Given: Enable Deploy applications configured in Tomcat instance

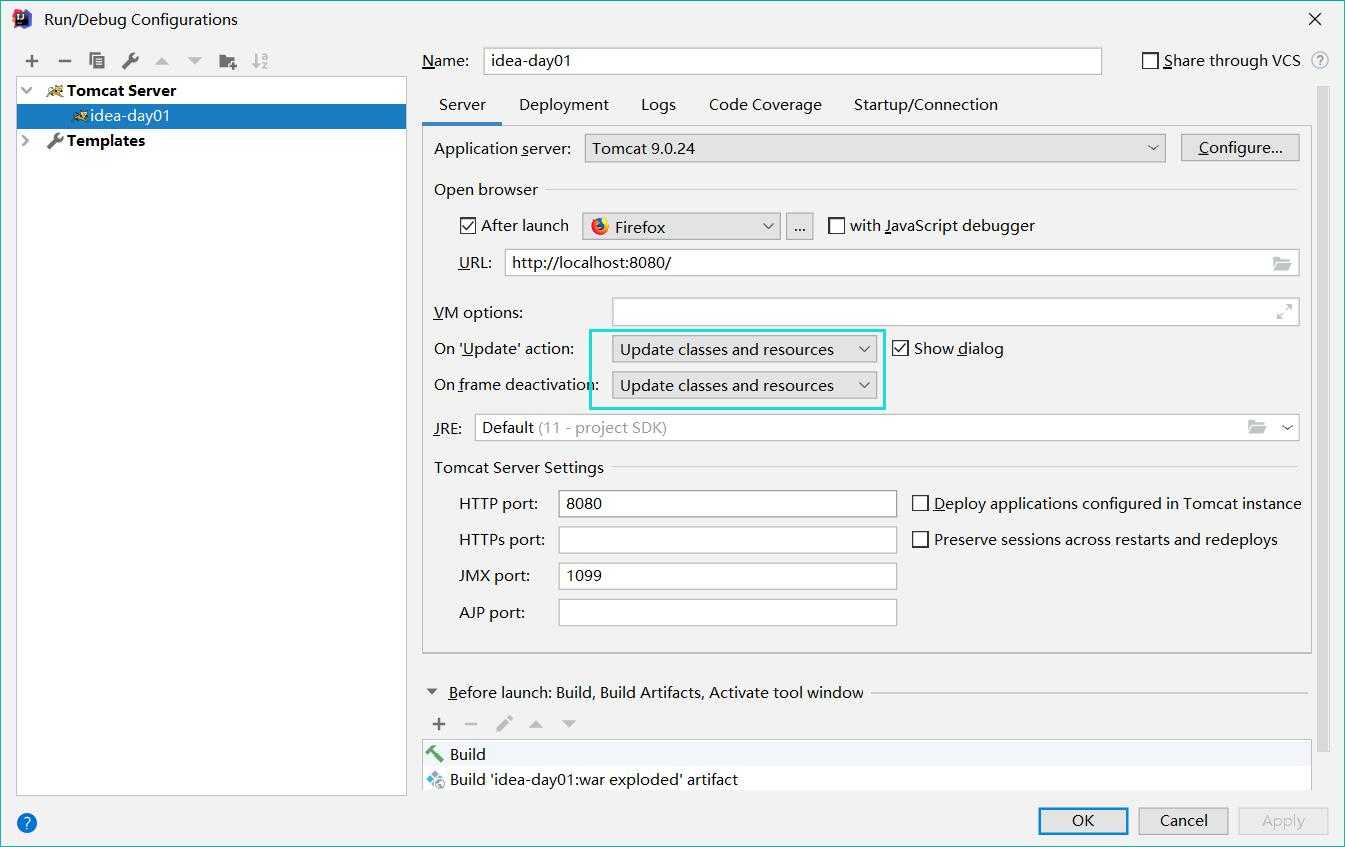Looking at the screenshot, I should pos(921,503).
